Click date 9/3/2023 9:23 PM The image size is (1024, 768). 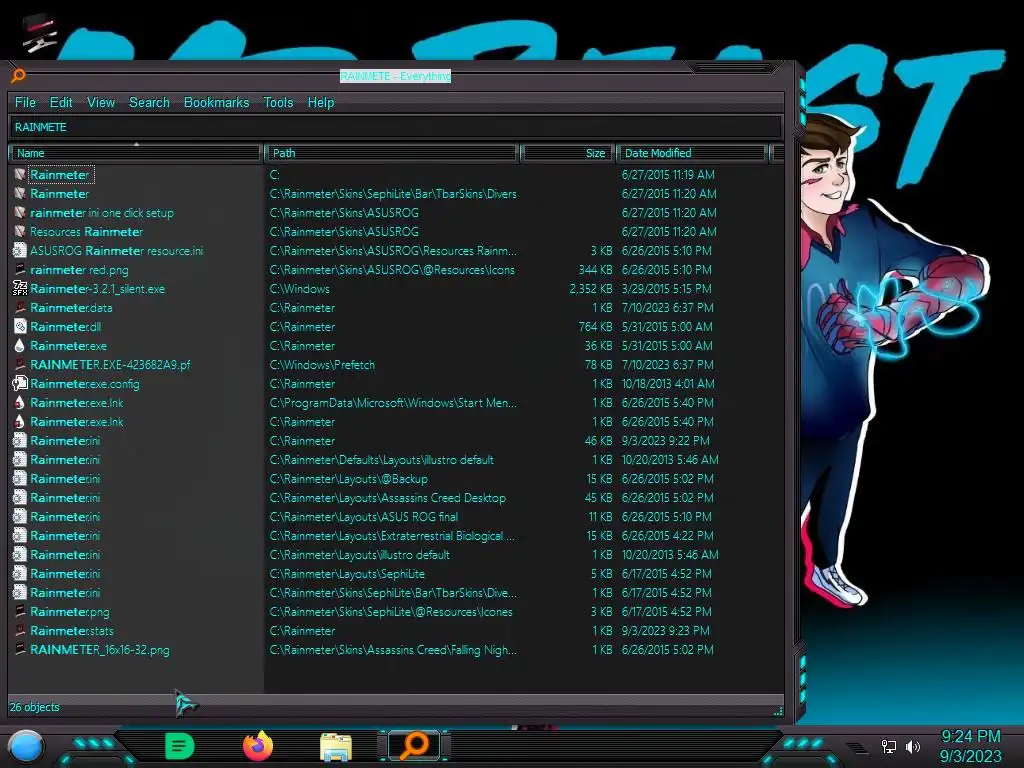(665, 630)
